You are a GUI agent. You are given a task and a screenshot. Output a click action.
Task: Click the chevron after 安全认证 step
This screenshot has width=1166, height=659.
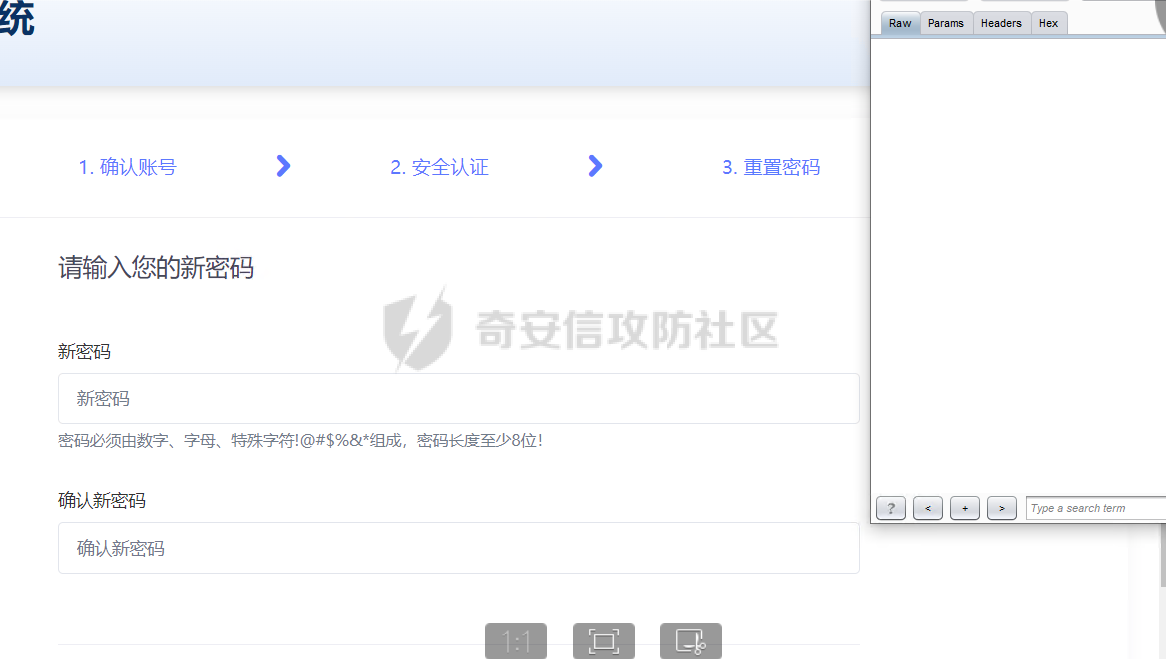pos(596,166)
